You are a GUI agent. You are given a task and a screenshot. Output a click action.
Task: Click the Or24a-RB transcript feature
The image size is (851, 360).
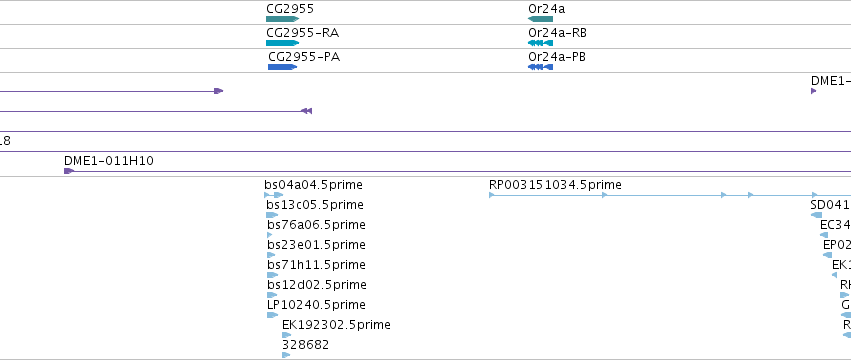click(540, 43)
